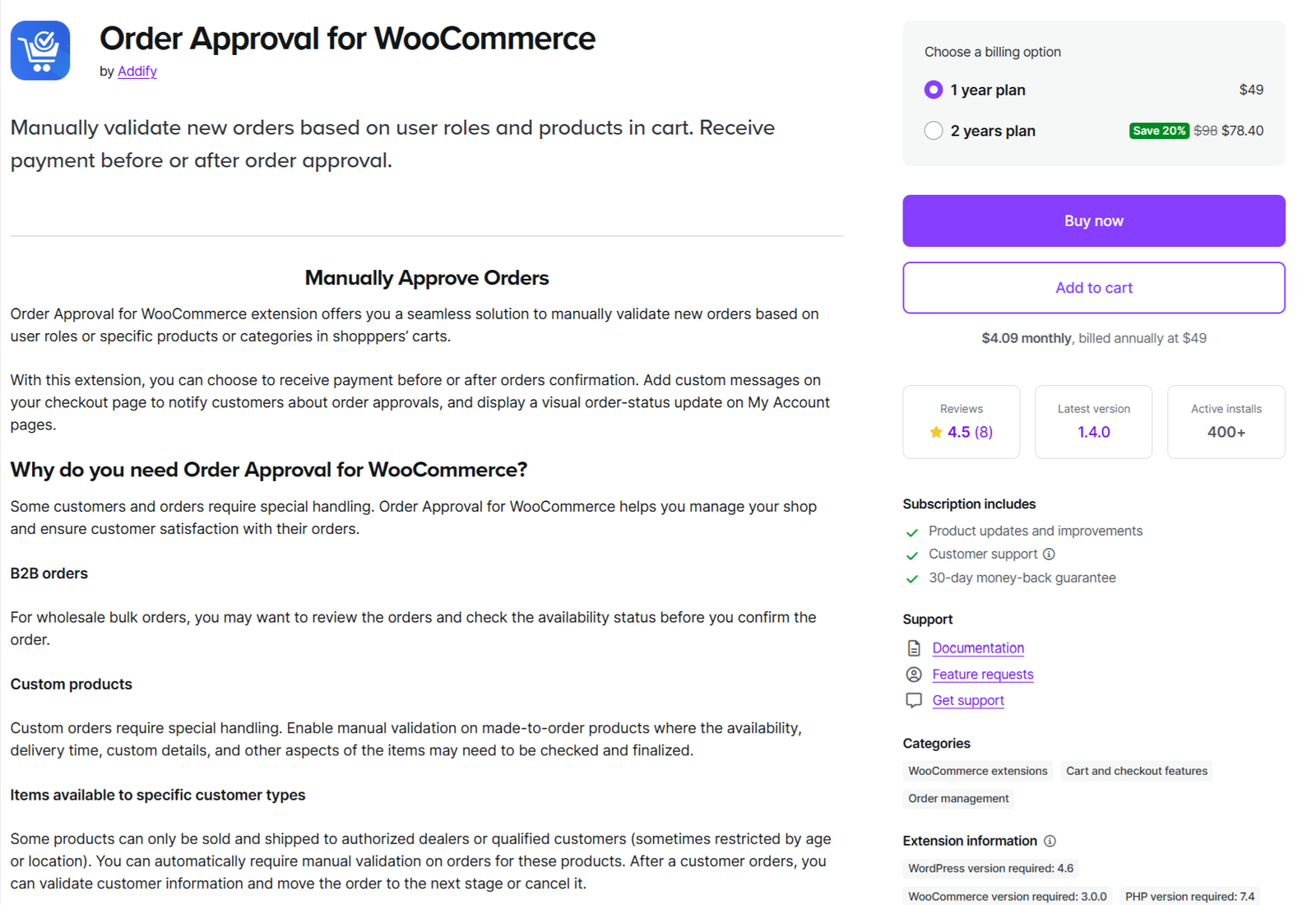This screenshot has width=1316, height=905.
Task: Click the Latest version 1.4.0 card
Action: coord(1093,422)
